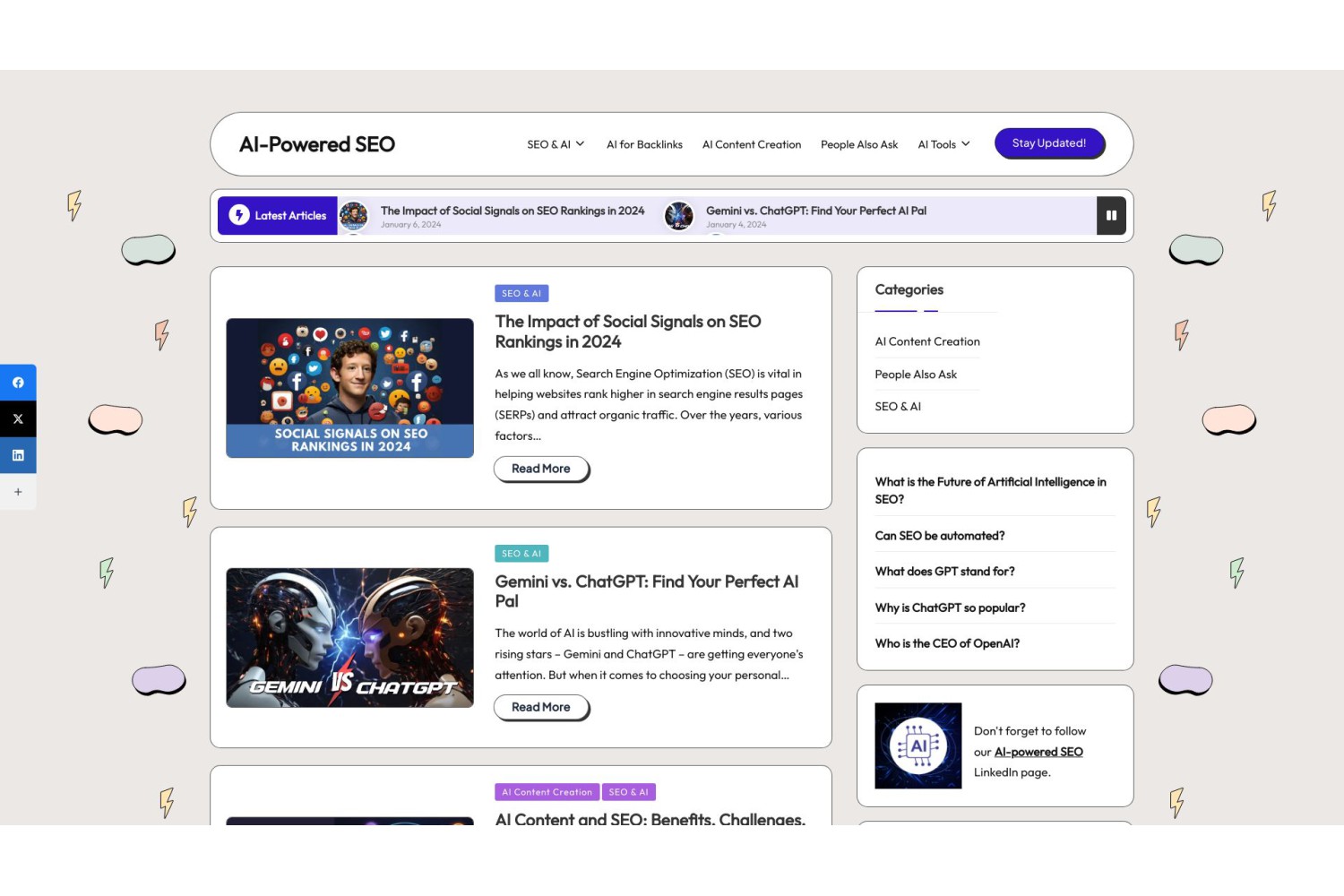Open Can SEO be automated? question

(x=940, y=536)
